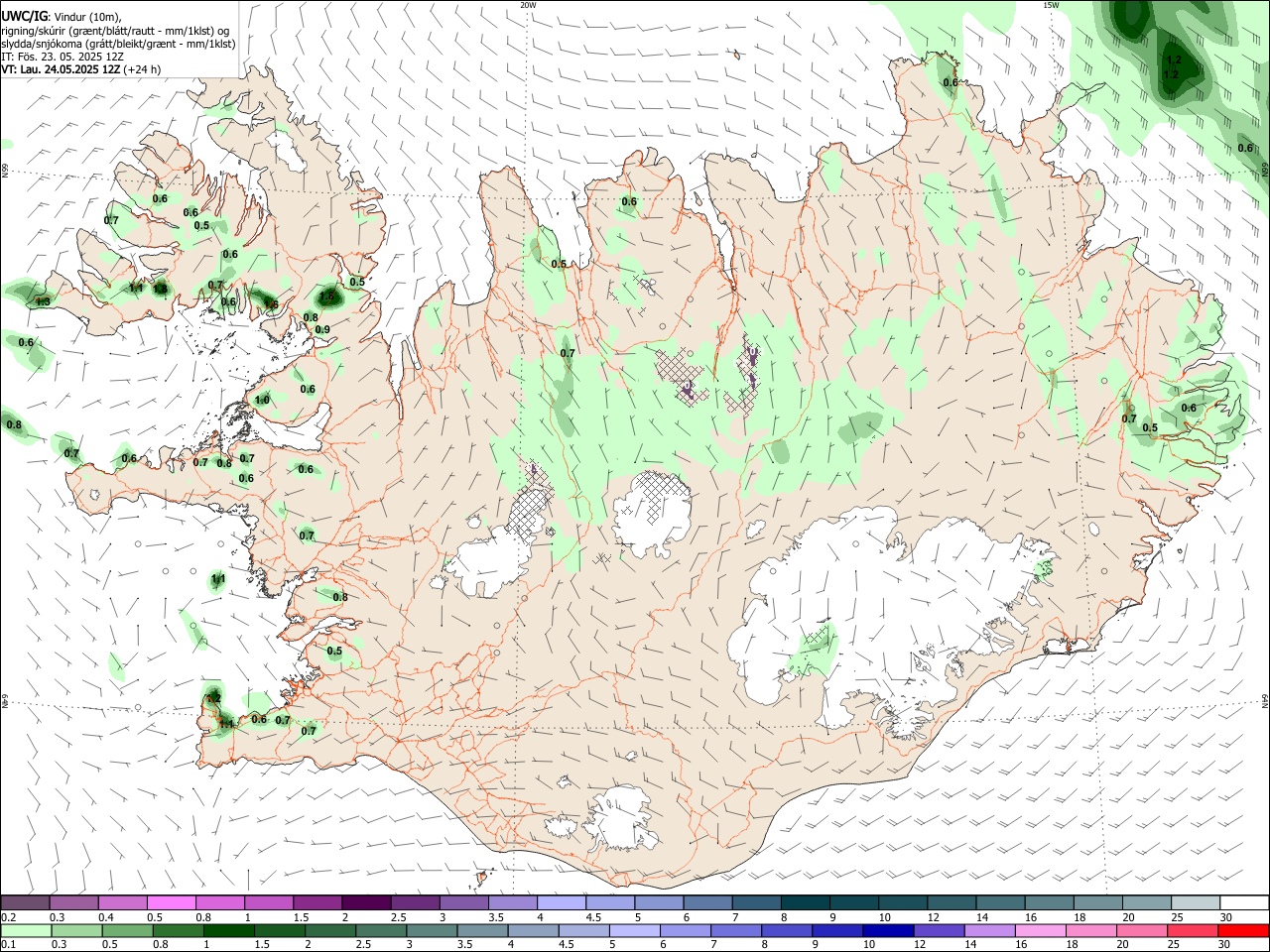Image resolution: width=1270 pixels, height=952 pixels.
Task: Click '0.2' label in upper legend row
Action: (x=10, y=917)
